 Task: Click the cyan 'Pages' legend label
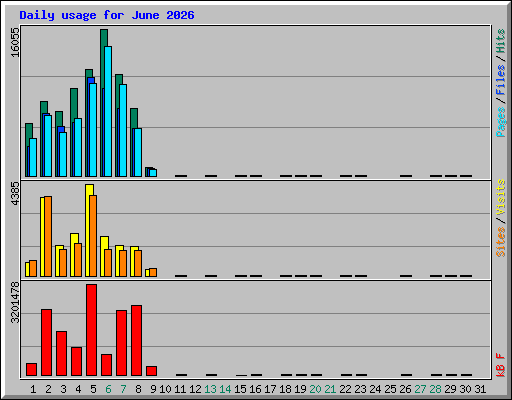pos(500,122)
